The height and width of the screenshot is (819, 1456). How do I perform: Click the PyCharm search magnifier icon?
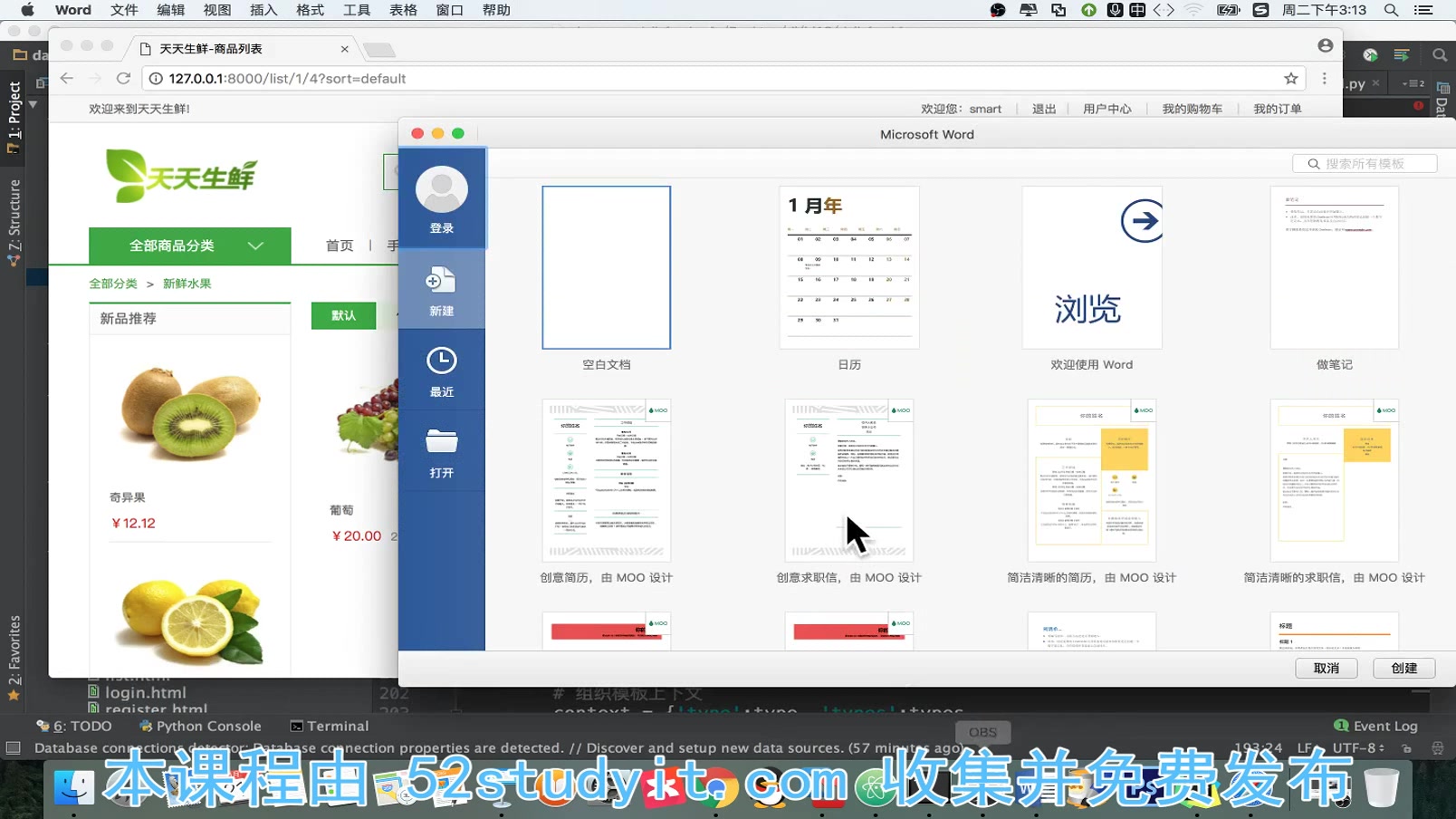(1440, 55)
